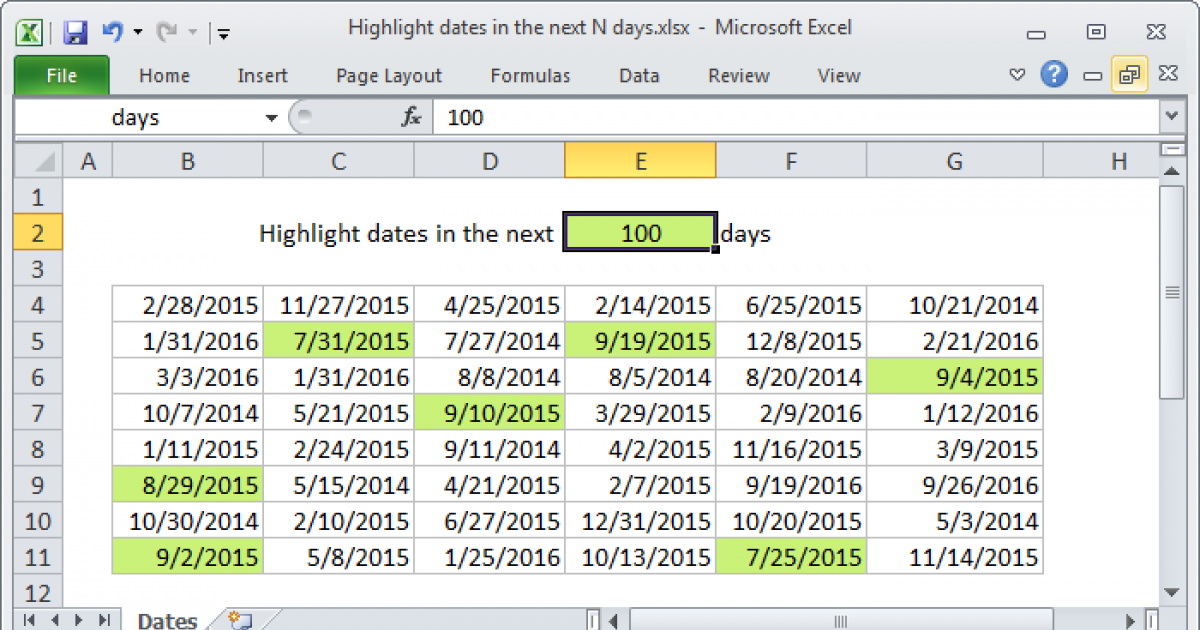
Task: Open the File menu
Action: point(61,75)
